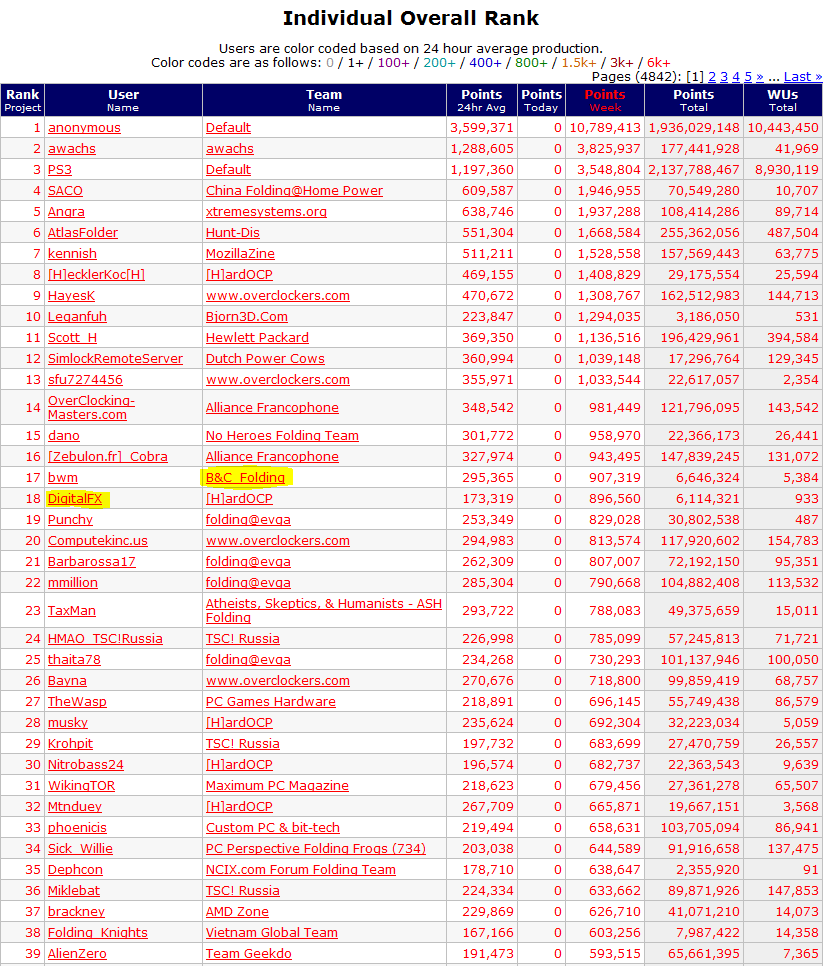Open highlighted team B&C_Folding
The image size is (826, 966).
(x=245, y=477)
